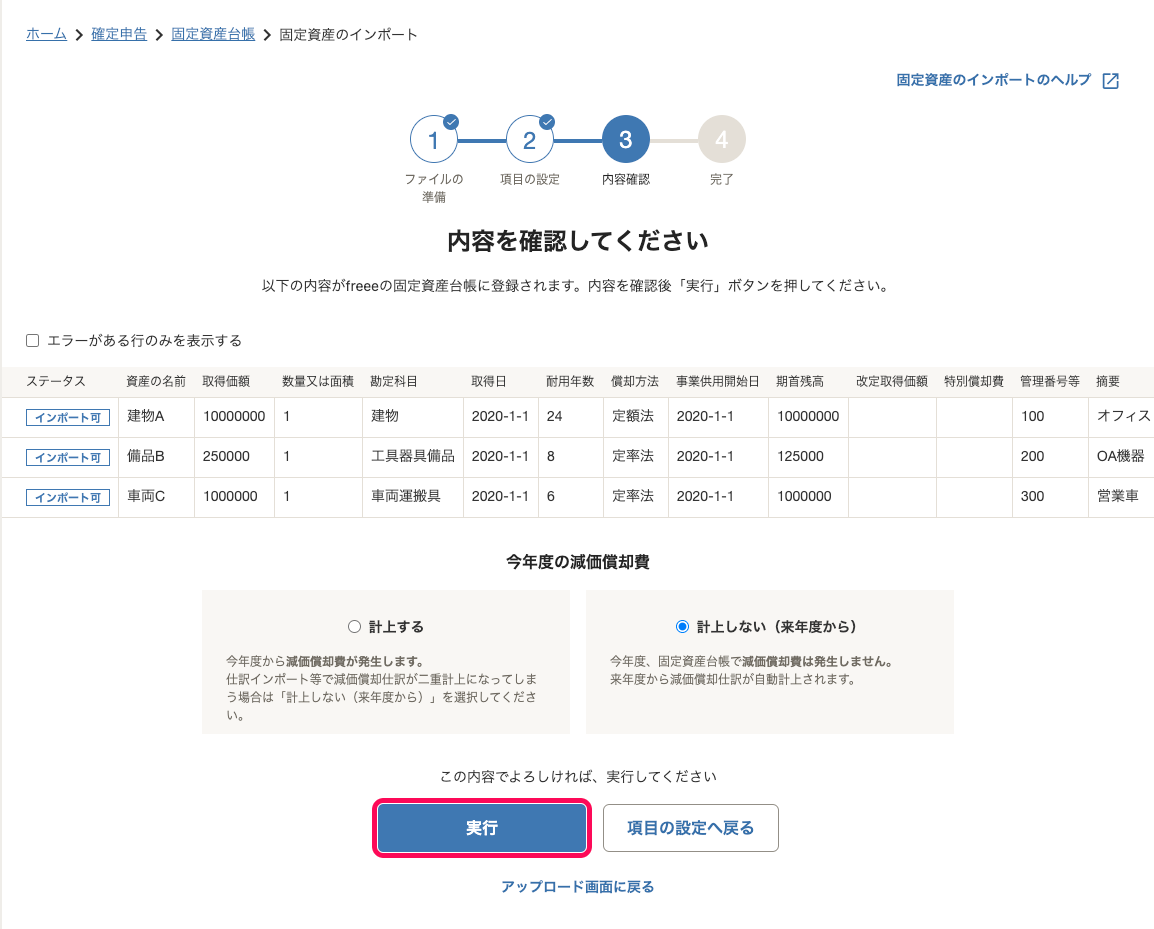Enable エラーがある行のみを表示する checkbox
1154x929 pixels.
click(x=32, y=340)
